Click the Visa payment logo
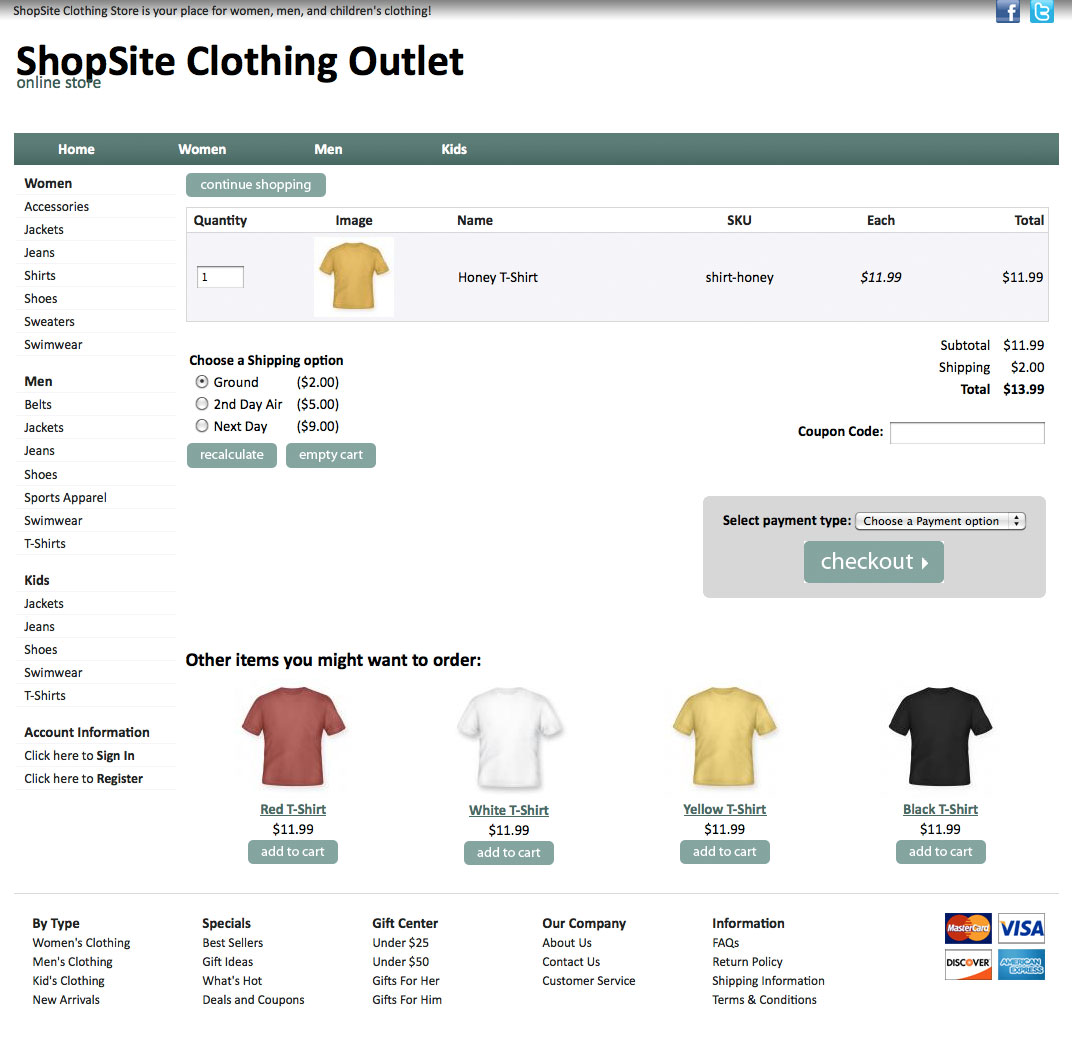 (x=1021, y=928)
